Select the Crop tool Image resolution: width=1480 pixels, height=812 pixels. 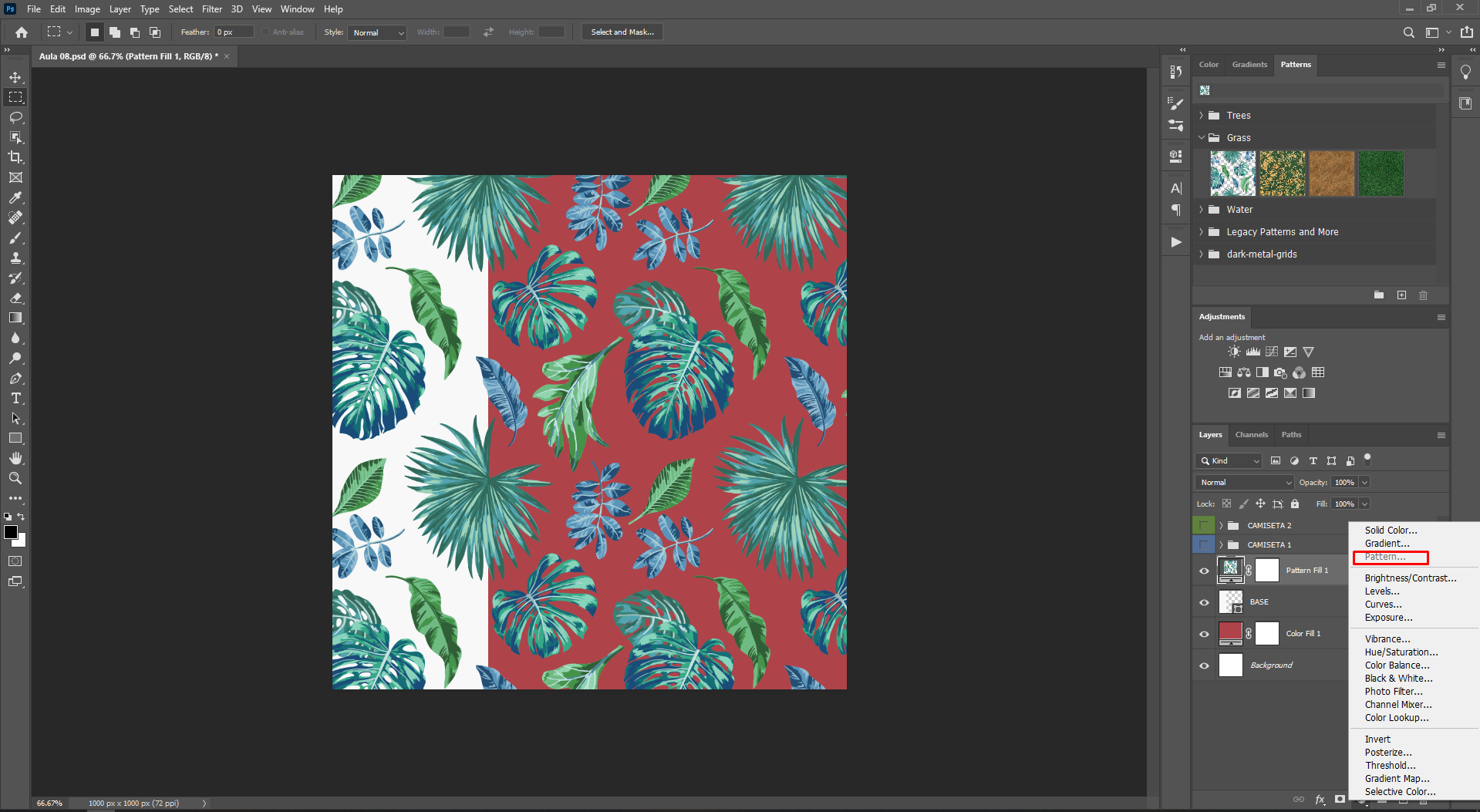click(x=15, y=157)
